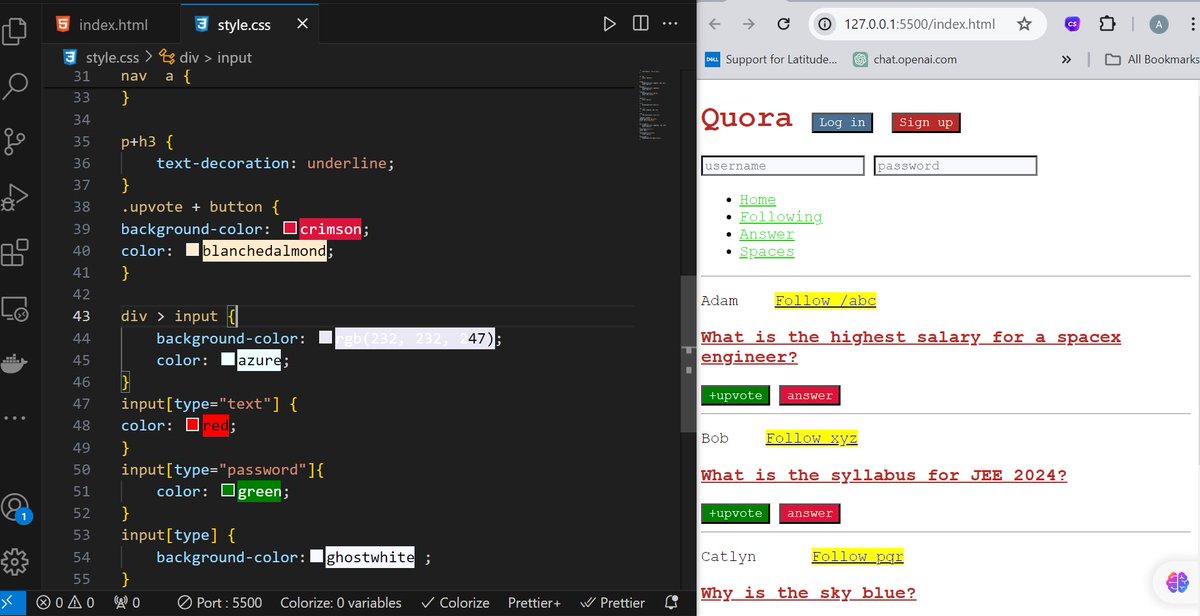Show more bookmarks with the double chevron
The height and width of the screenshot is (616, 1200).
click(1066, 60)
